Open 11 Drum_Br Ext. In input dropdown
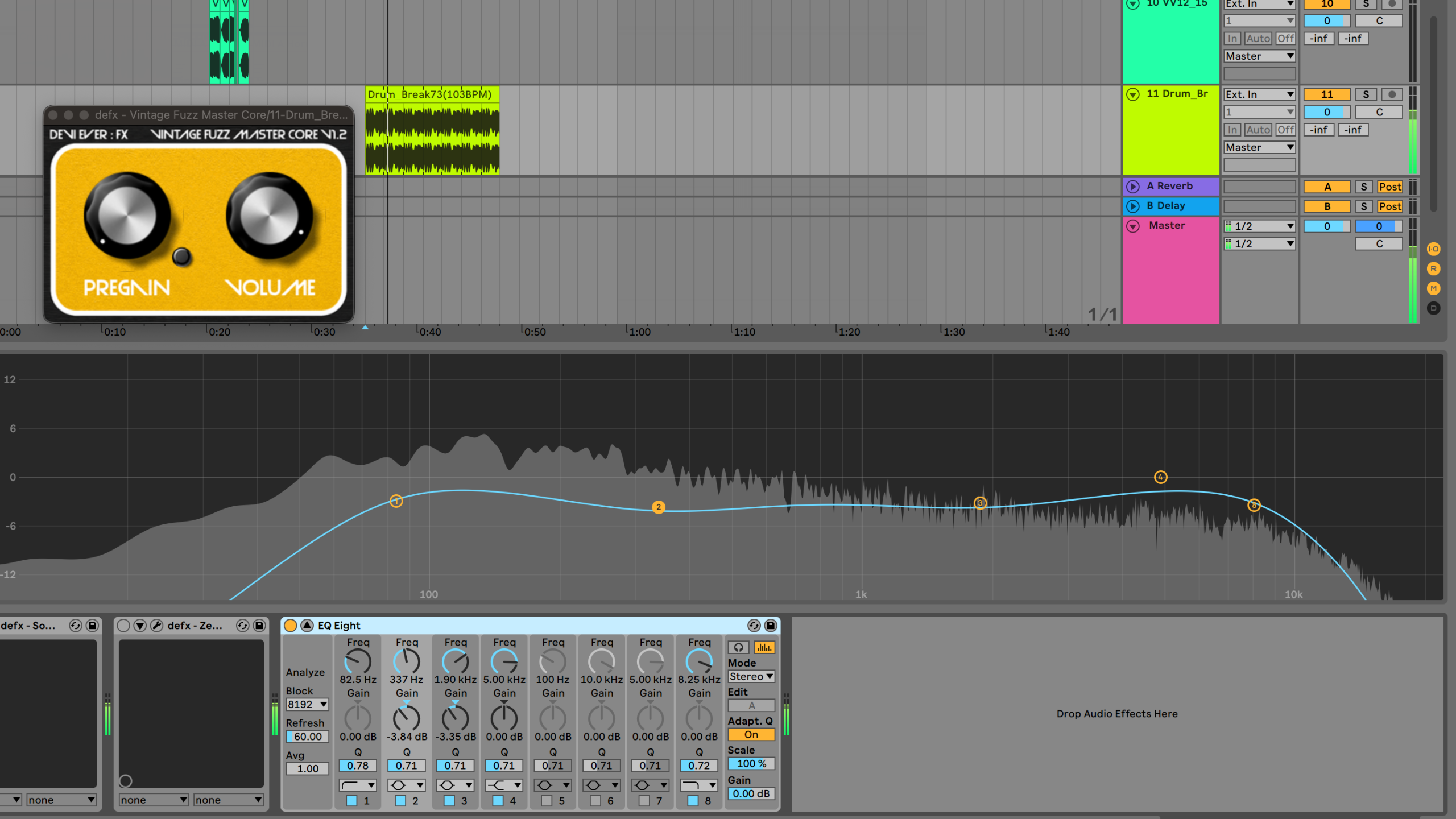The width and height of the screenshot is (1456, 819). tap(1260, 94)
